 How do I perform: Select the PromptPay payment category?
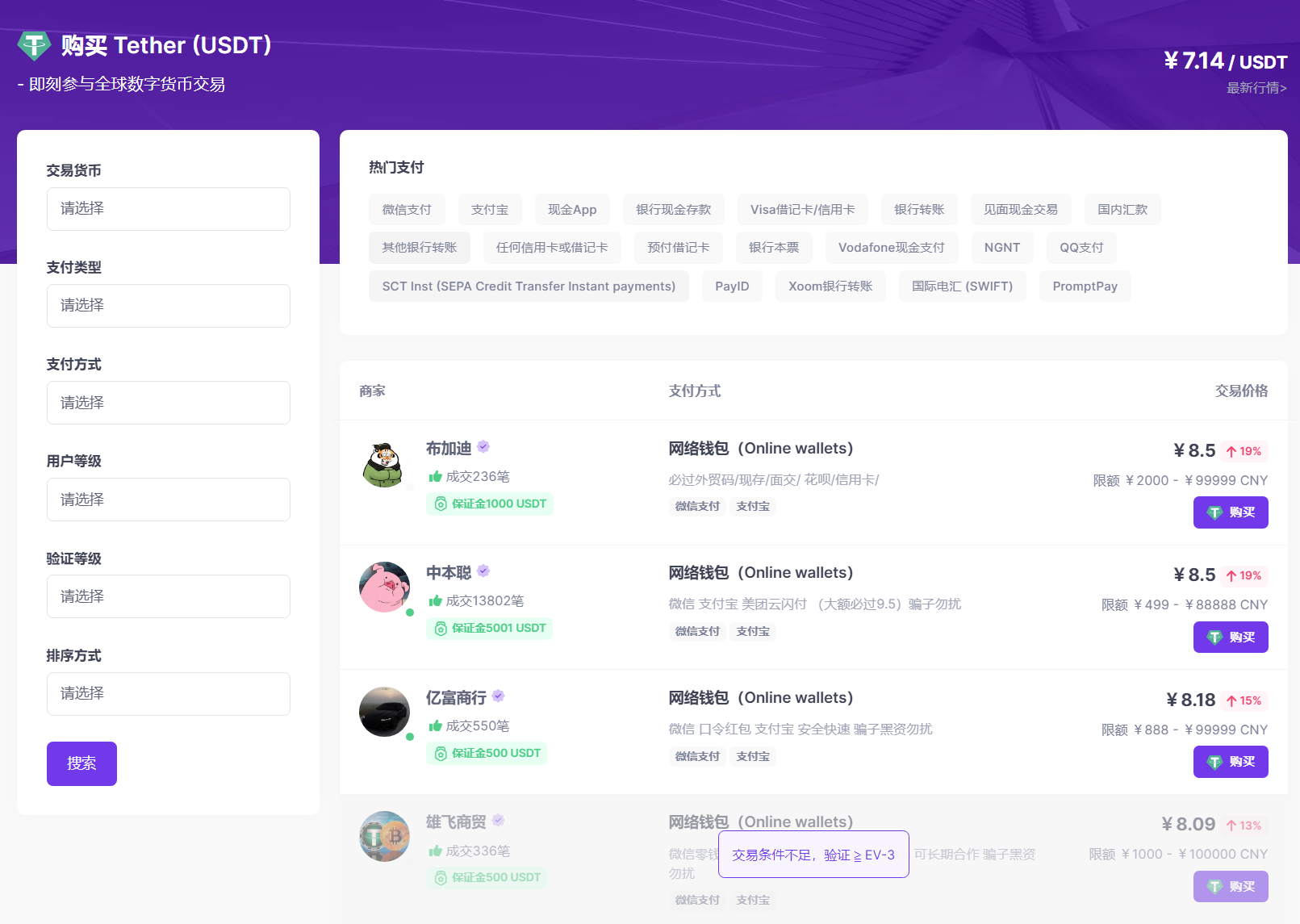(1085, 286)
